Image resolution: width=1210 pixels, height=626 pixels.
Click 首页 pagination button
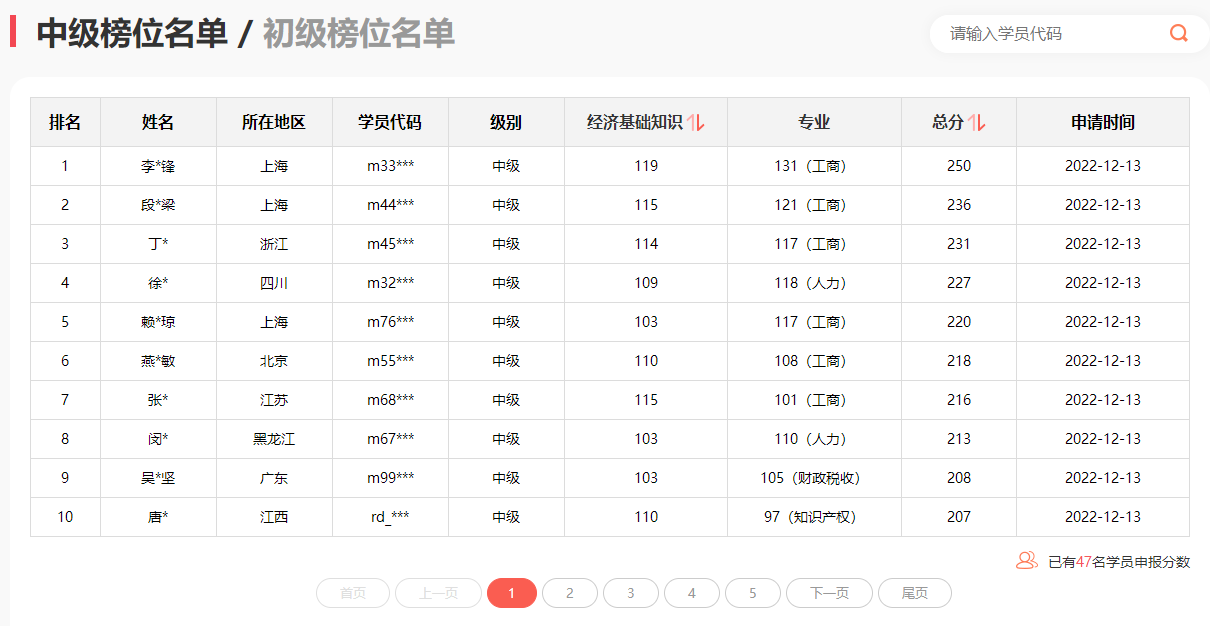click(x=352, y=593)
